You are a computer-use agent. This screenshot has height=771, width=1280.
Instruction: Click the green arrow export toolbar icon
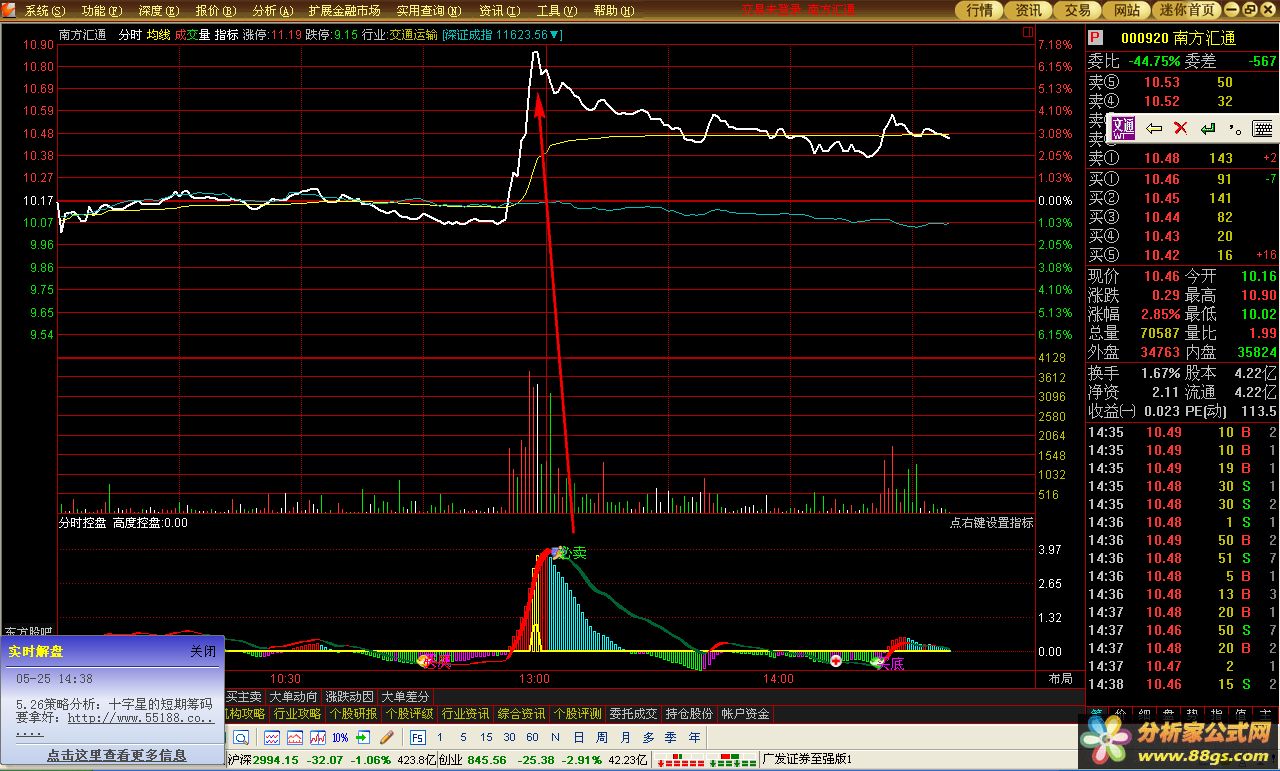click(x=364, y=737)
